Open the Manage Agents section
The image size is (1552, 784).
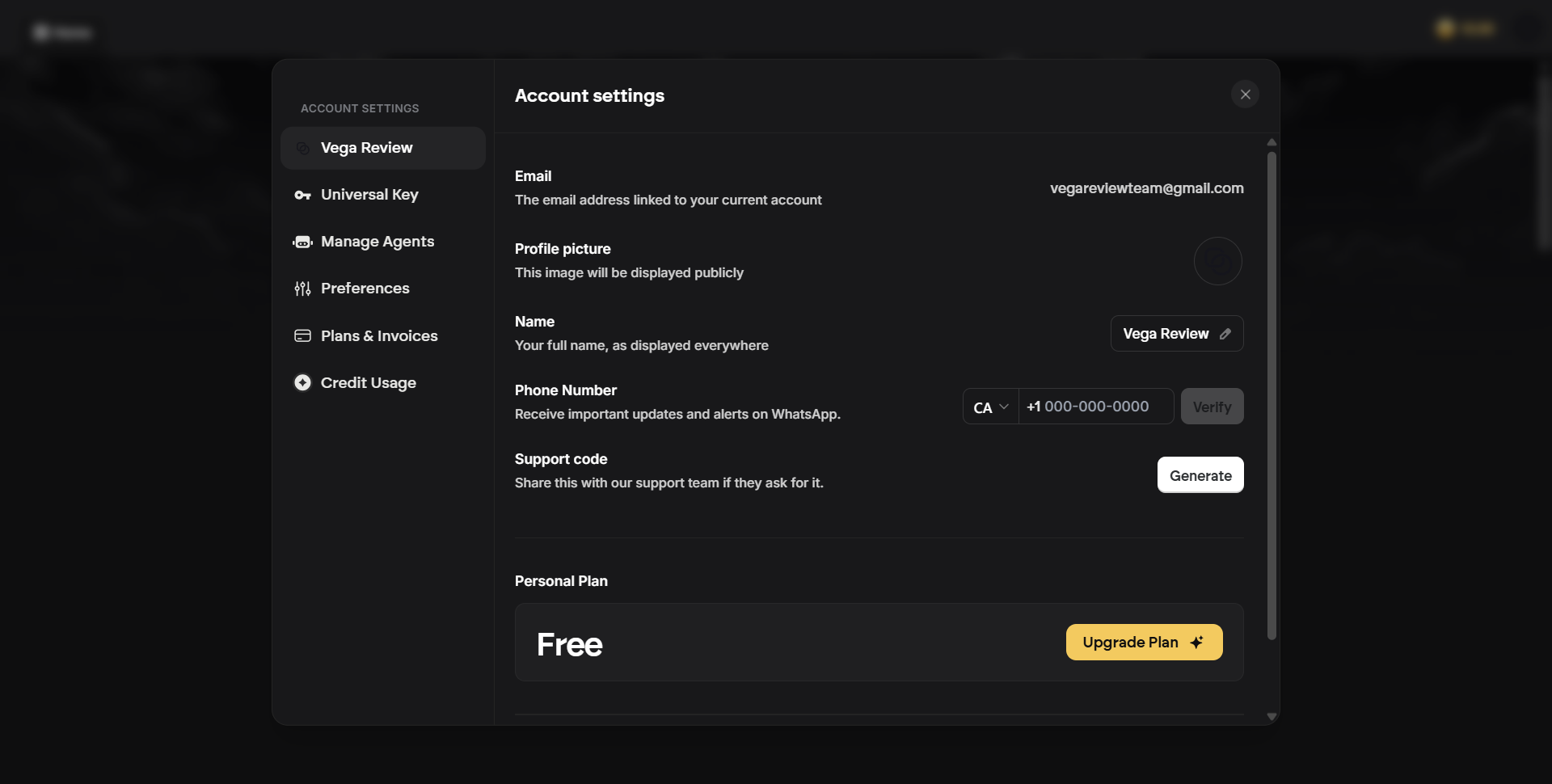[382, 242]
